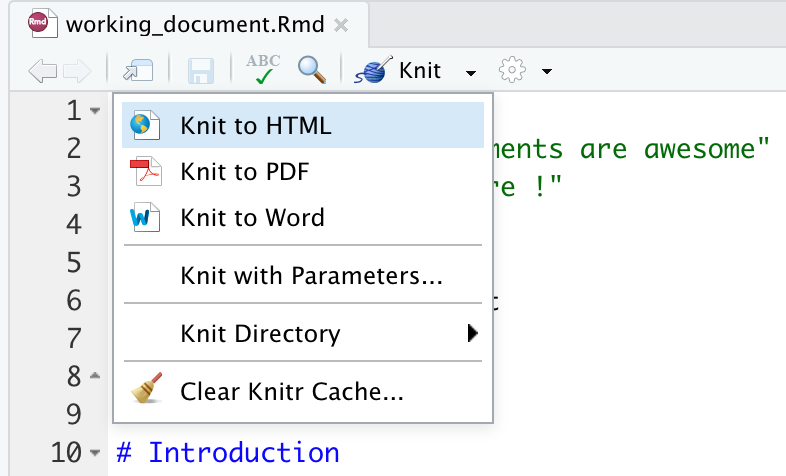Collapse the Introduction section at line 10
Screen dimensions: 786x476
95,453
